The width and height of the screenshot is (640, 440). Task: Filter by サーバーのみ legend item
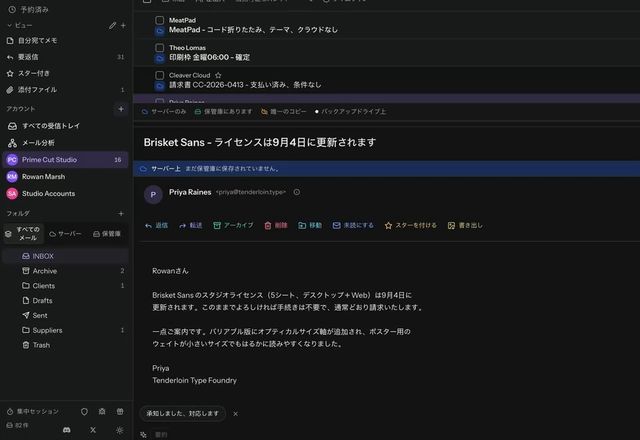pyautogui.click(x=164, y=111)
